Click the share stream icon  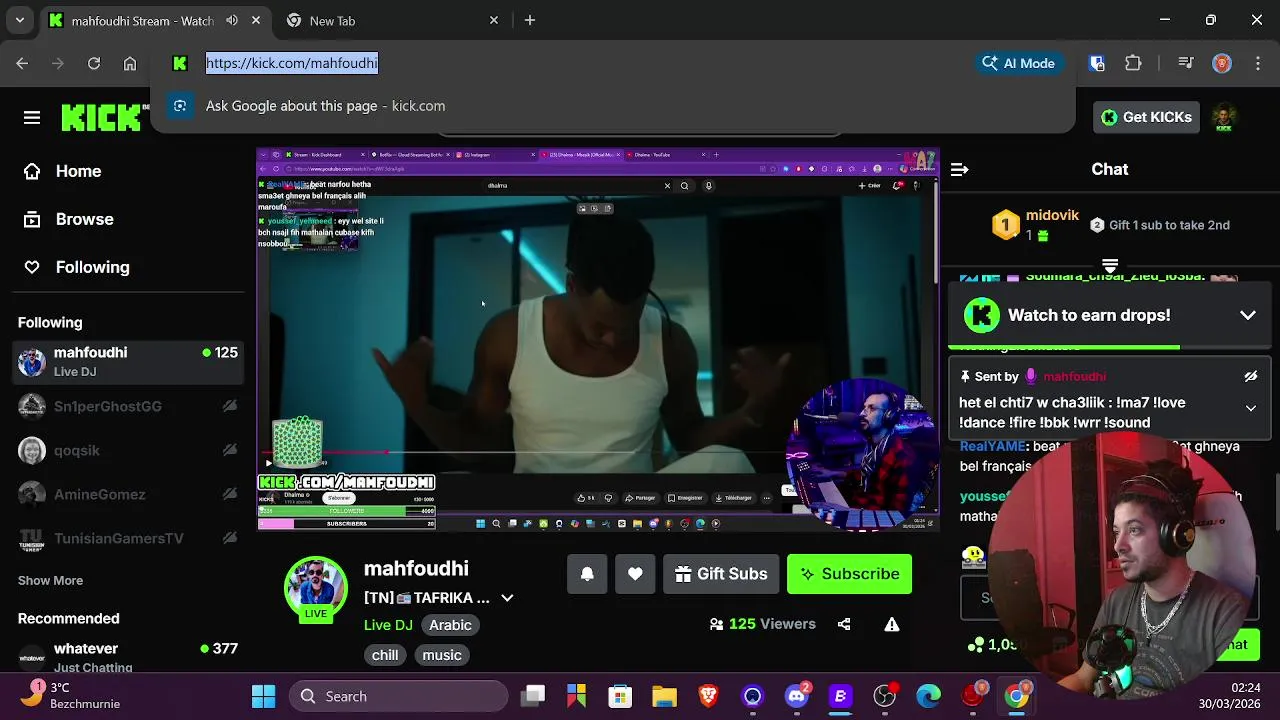(x=844, y=624)
